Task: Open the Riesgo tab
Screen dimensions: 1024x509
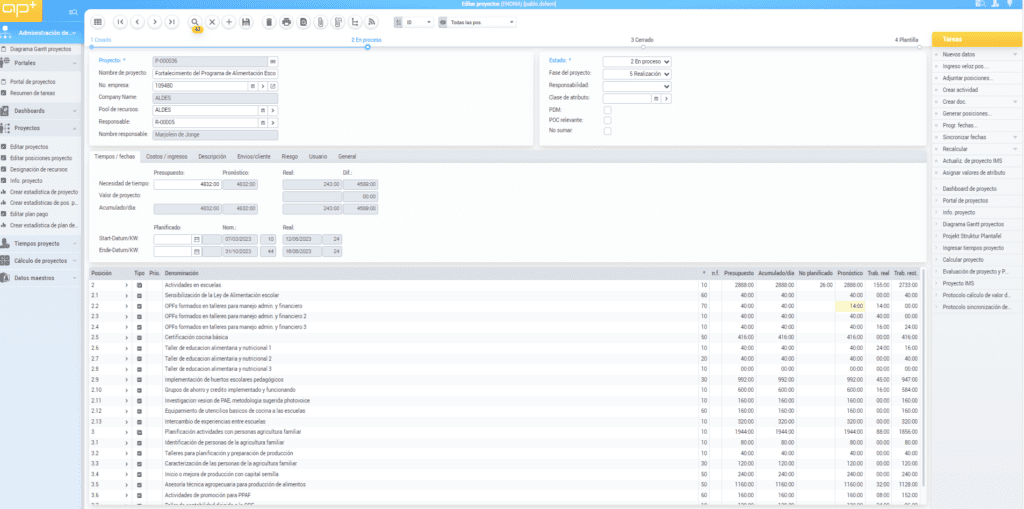Action: [290, 157]
